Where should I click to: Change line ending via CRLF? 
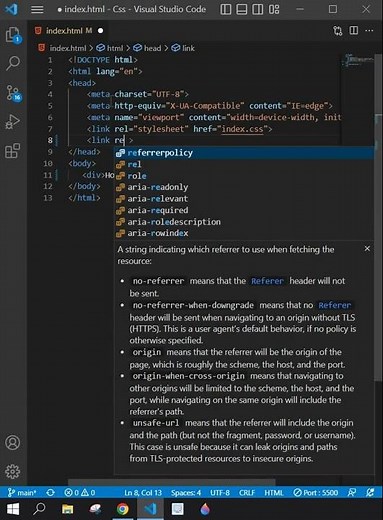(247, 492)
